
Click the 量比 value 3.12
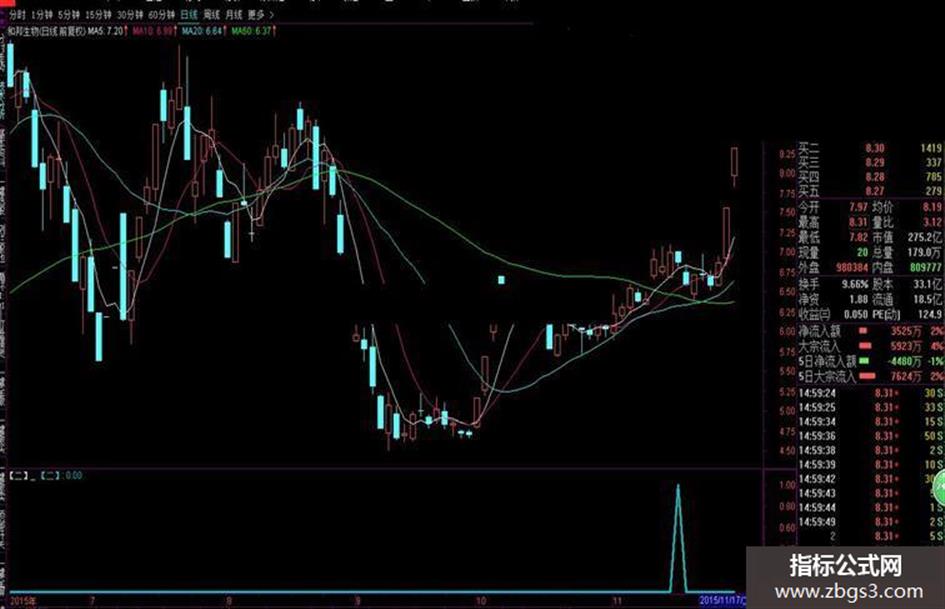(932, 222)
